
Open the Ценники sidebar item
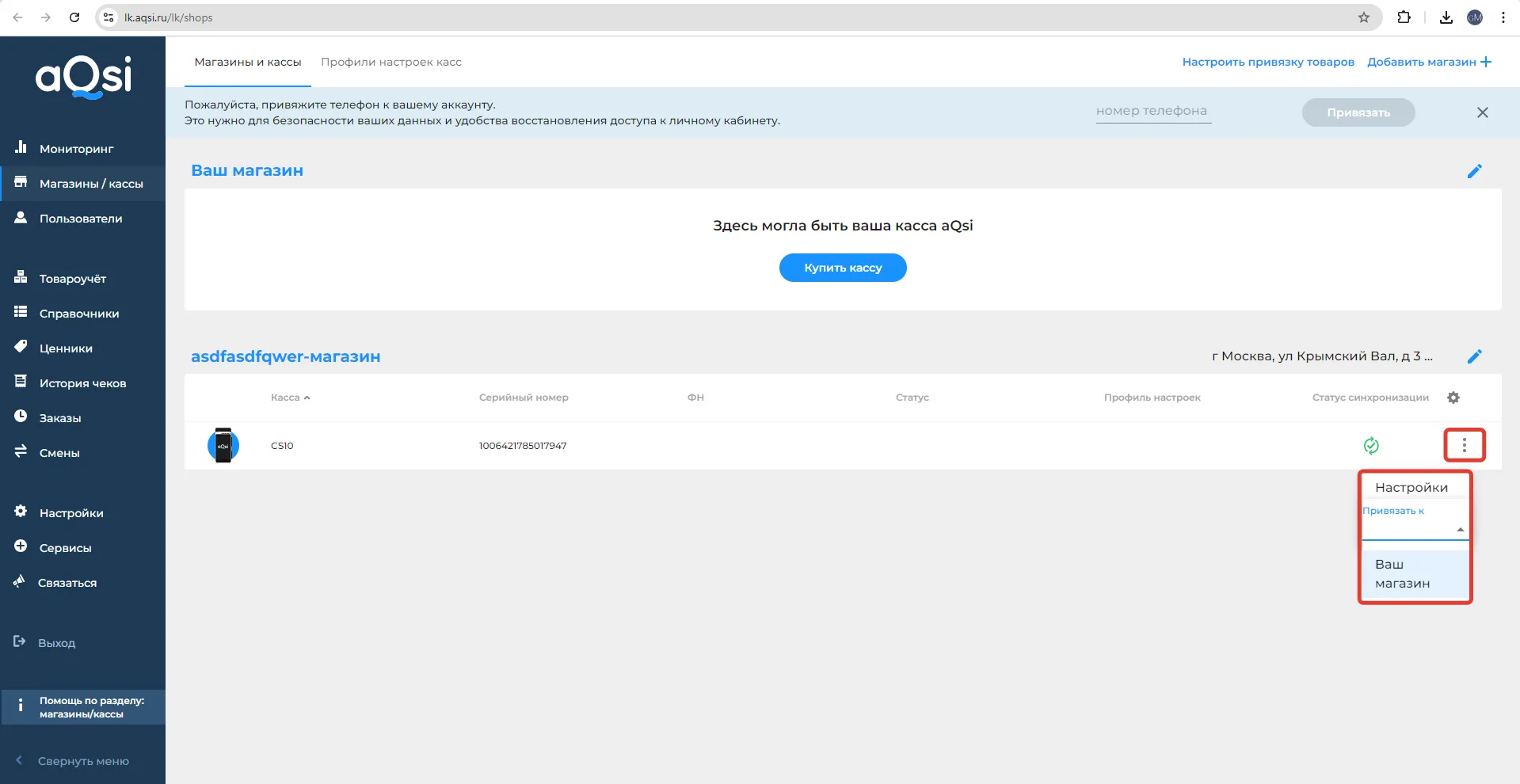(66, 348)
